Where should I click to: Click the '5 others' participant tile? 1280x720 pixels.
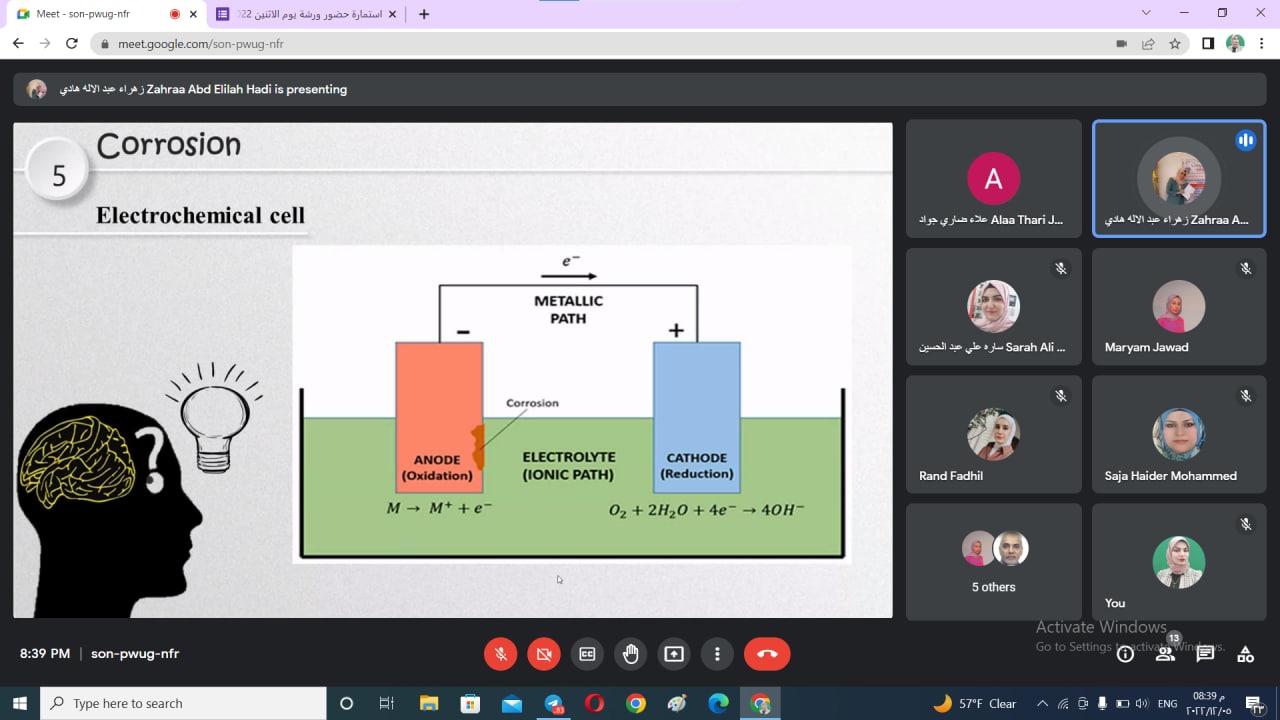(x=993, y=562)
